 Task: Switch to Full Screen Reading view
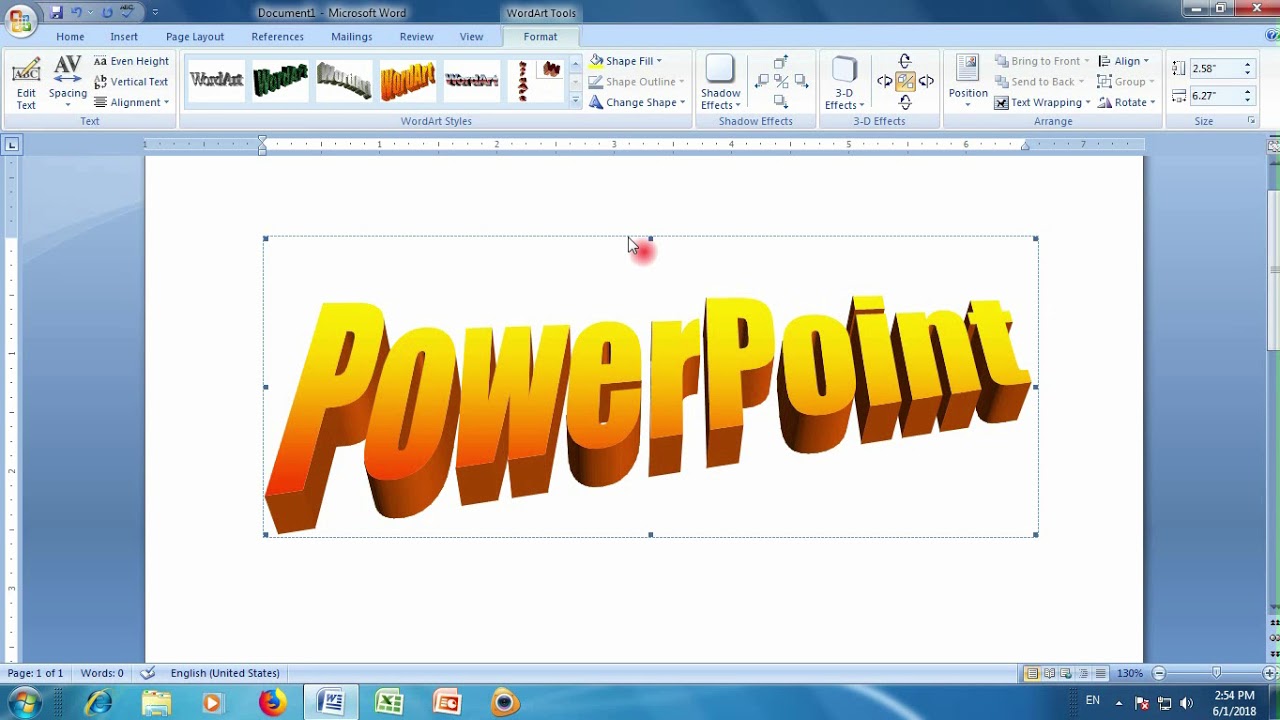click(x=1049, y=673)
